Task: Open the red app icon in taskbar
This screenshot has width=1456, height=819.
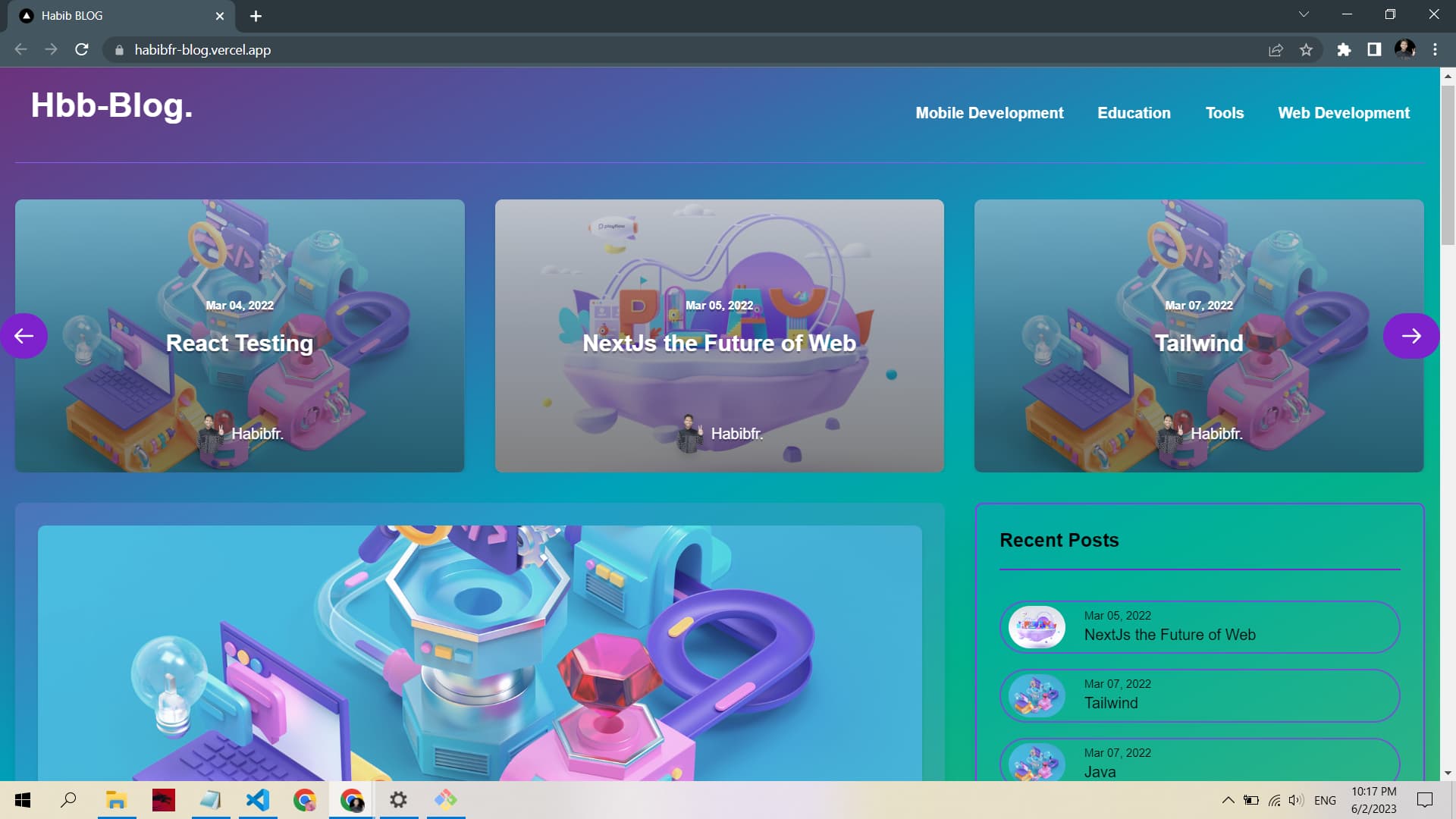Action: (x=163, y=800)
